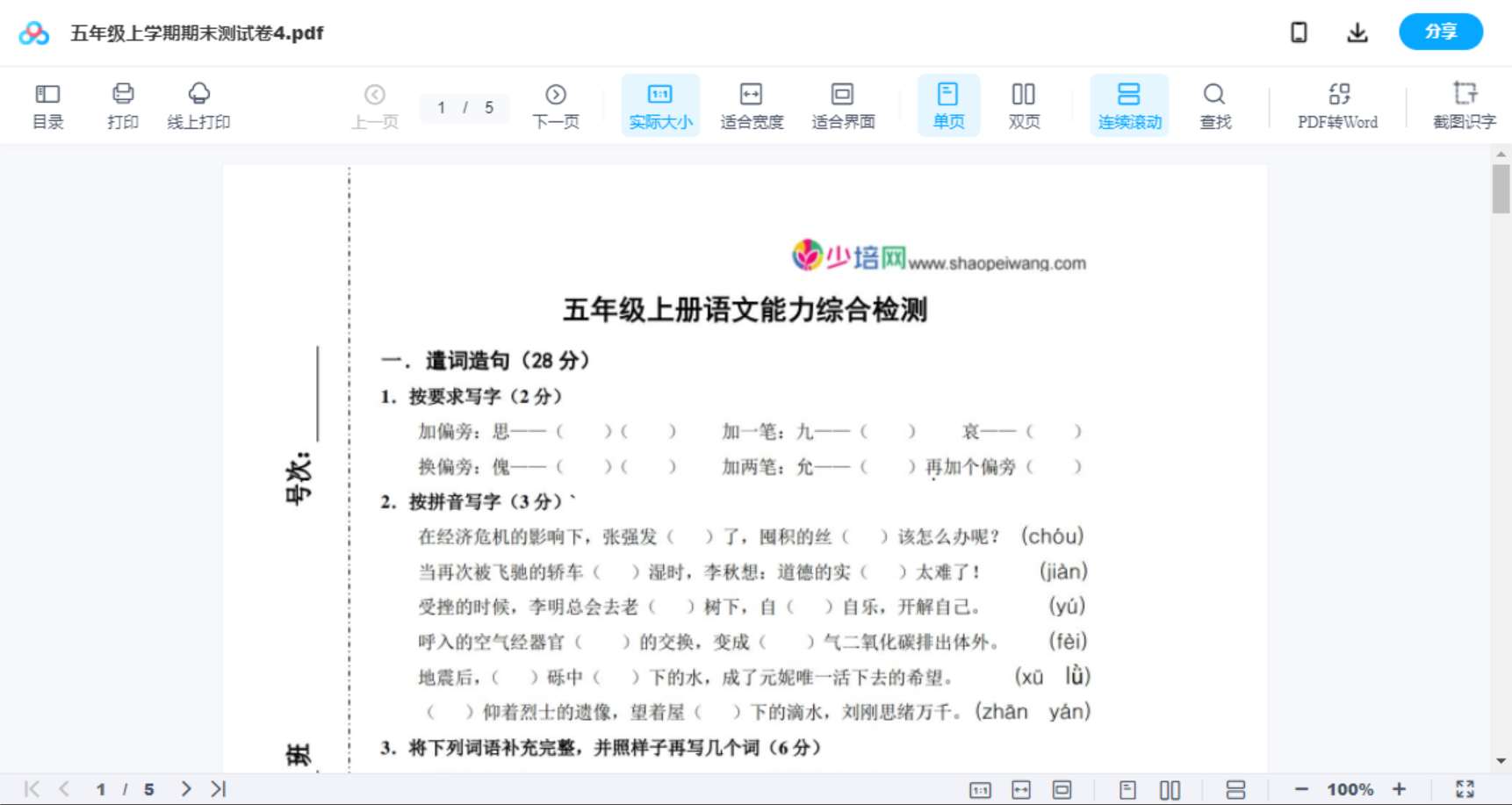Start 线上打印 online printing
Viewport: 1512px width, 805px height.
[198, 104]
